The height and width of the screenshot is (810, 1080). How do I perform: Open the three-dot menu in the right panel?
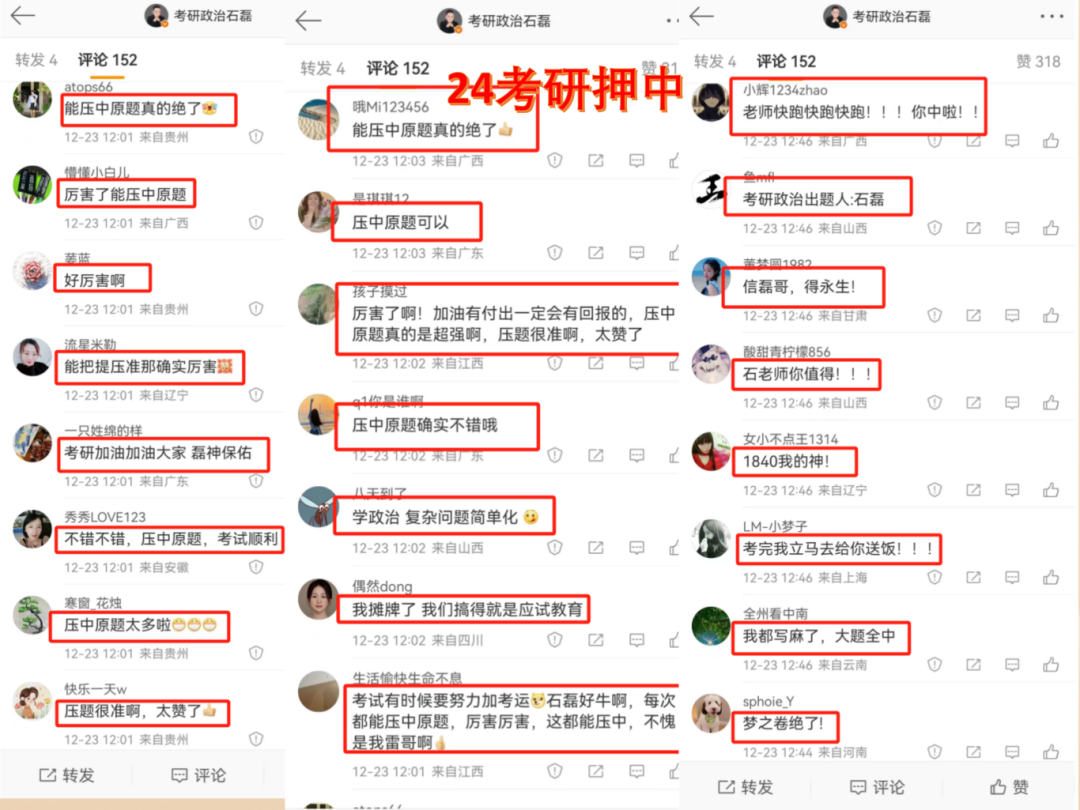[x=1051, y=17]
